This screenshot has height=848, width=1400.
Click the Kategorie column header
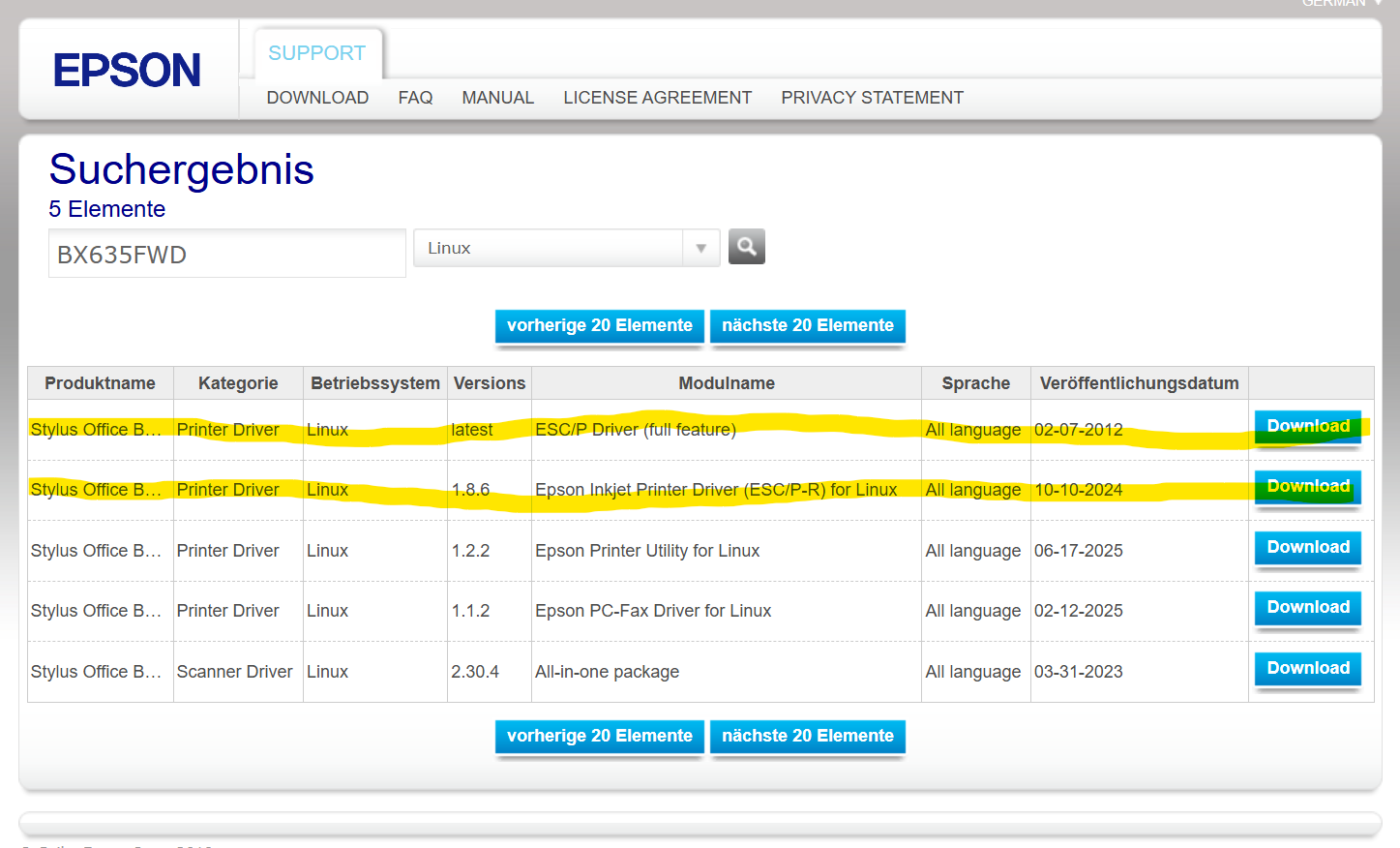coord(238,383)
